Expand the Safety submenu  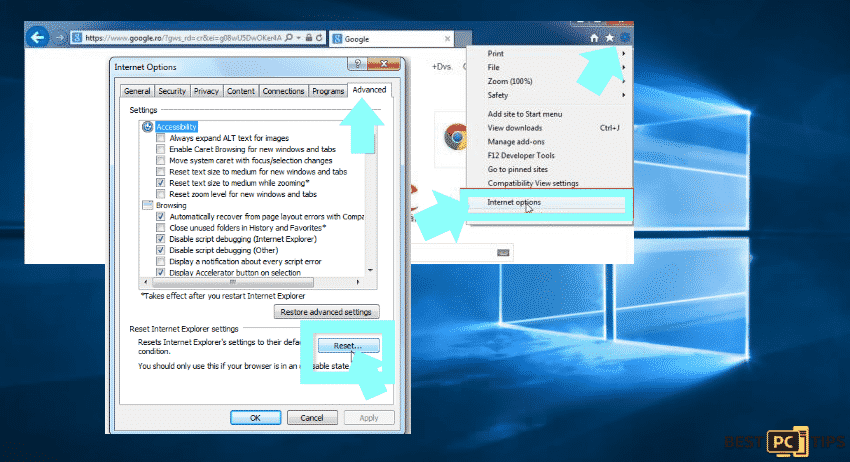(551, 95)
